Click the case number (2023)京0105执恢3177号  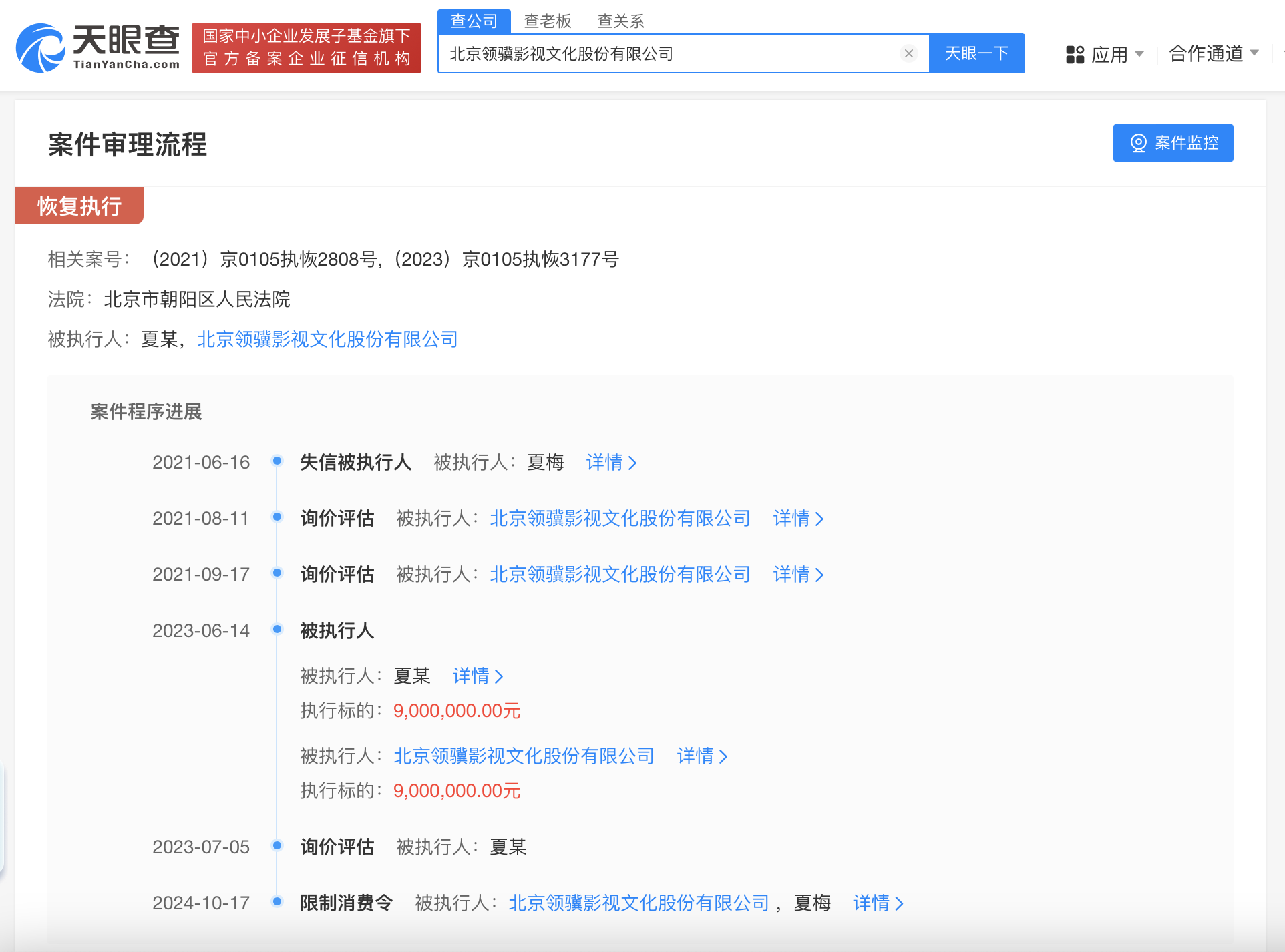coord(505,259)
